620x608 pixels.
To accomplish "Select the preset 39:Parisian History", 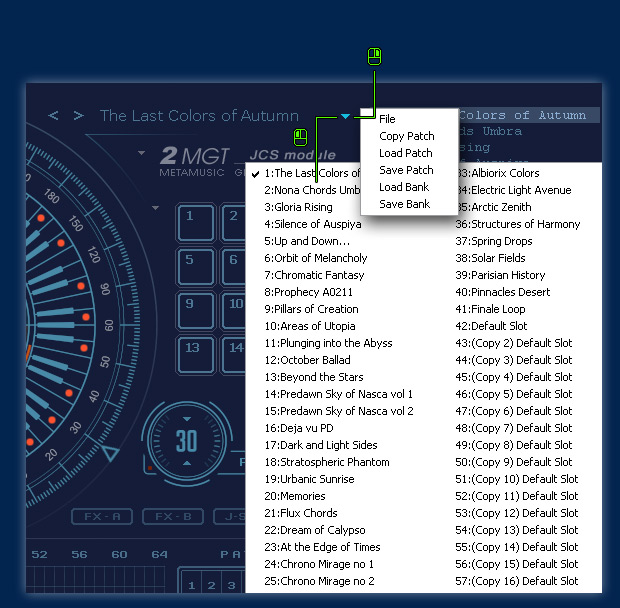I will tap(500, 275).
